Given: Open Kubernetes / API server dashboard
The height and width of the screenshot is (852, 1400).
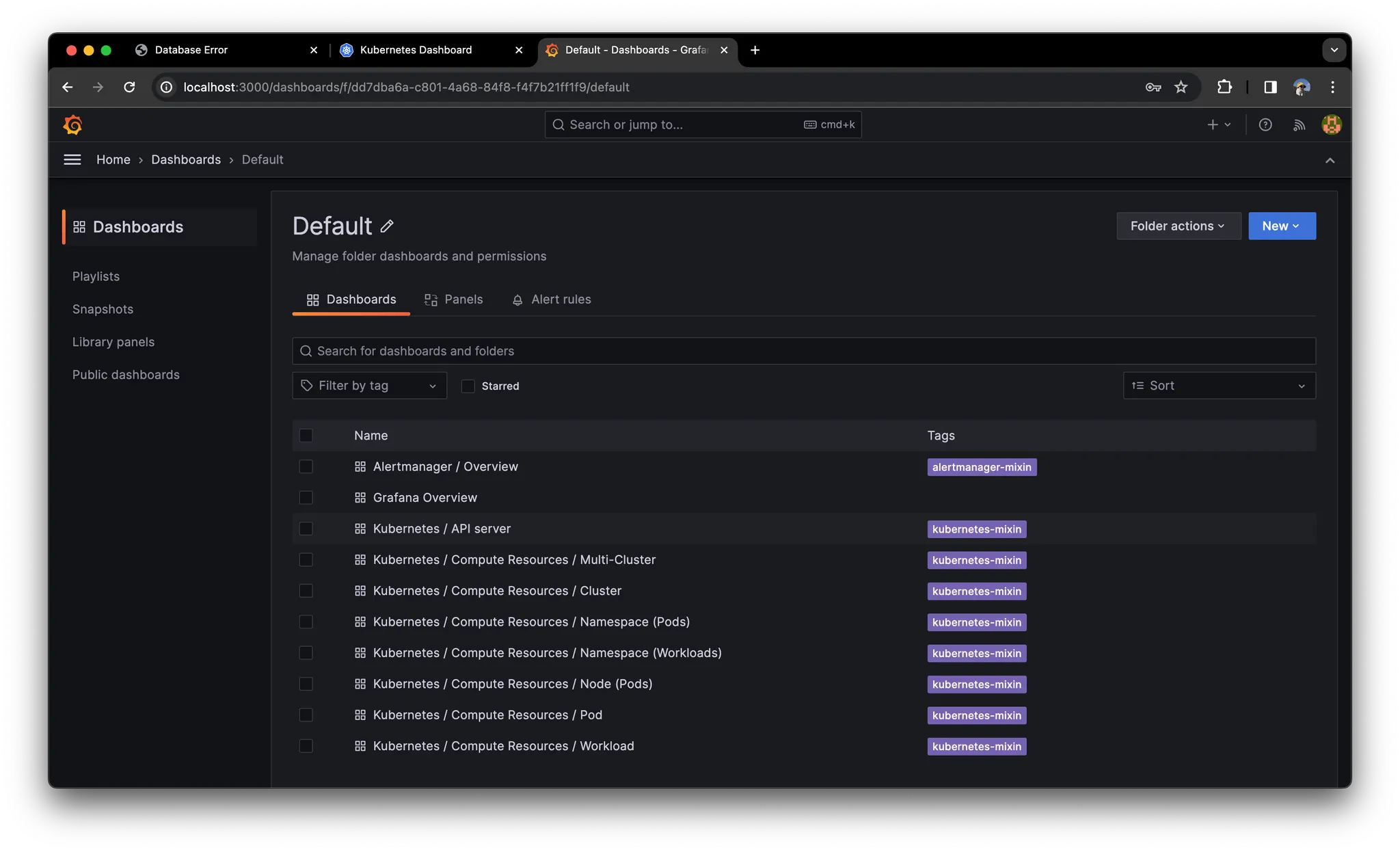Looking at the screenshot, I should pyautogui.click(x=442, y=529).
